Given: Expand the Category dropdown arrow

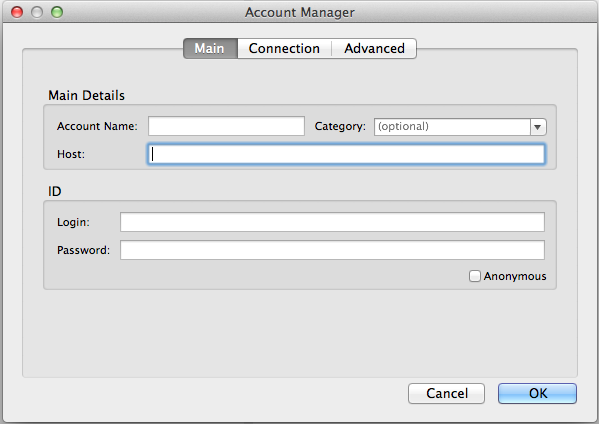Looking at the screenshot, I should coord(538,127).
